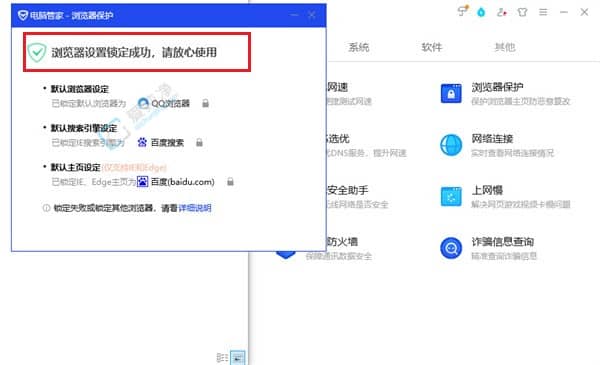Switch to the 软件 tab in main window

pyautogui.click(x=432, y=47)
